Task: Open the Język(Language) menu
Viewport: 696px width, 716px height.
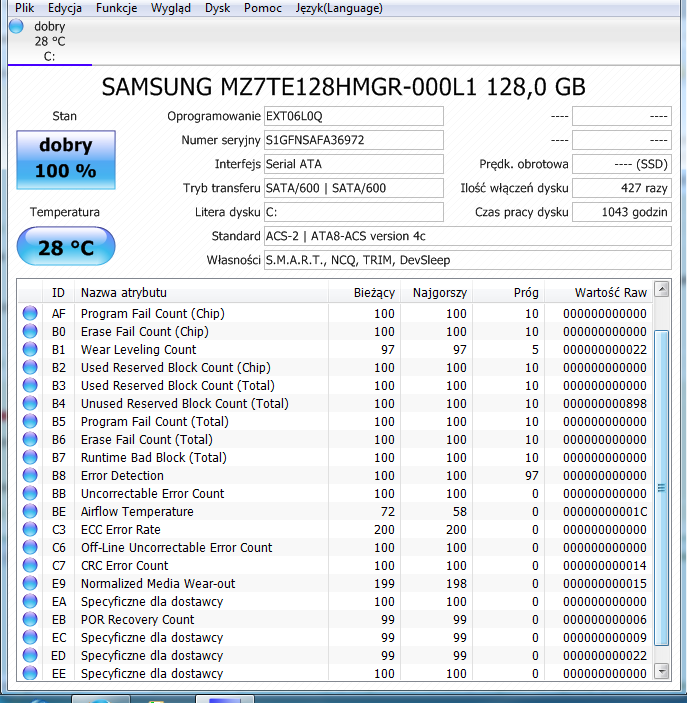Action: coord(339,8)
